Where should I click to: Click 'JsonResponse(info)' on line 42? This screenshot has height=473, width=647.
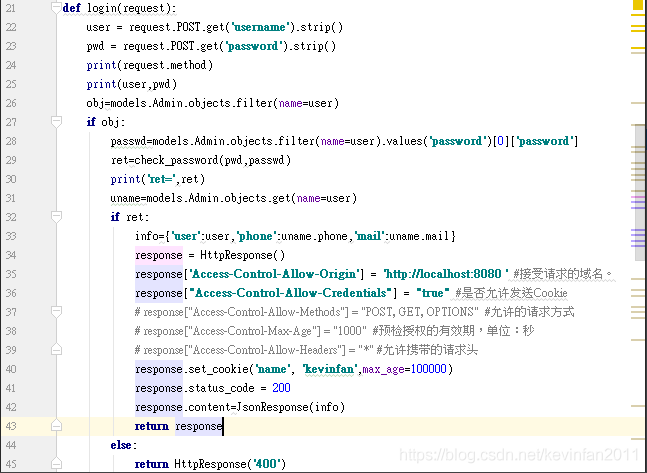pyautogui.click(x=290, y=407)
